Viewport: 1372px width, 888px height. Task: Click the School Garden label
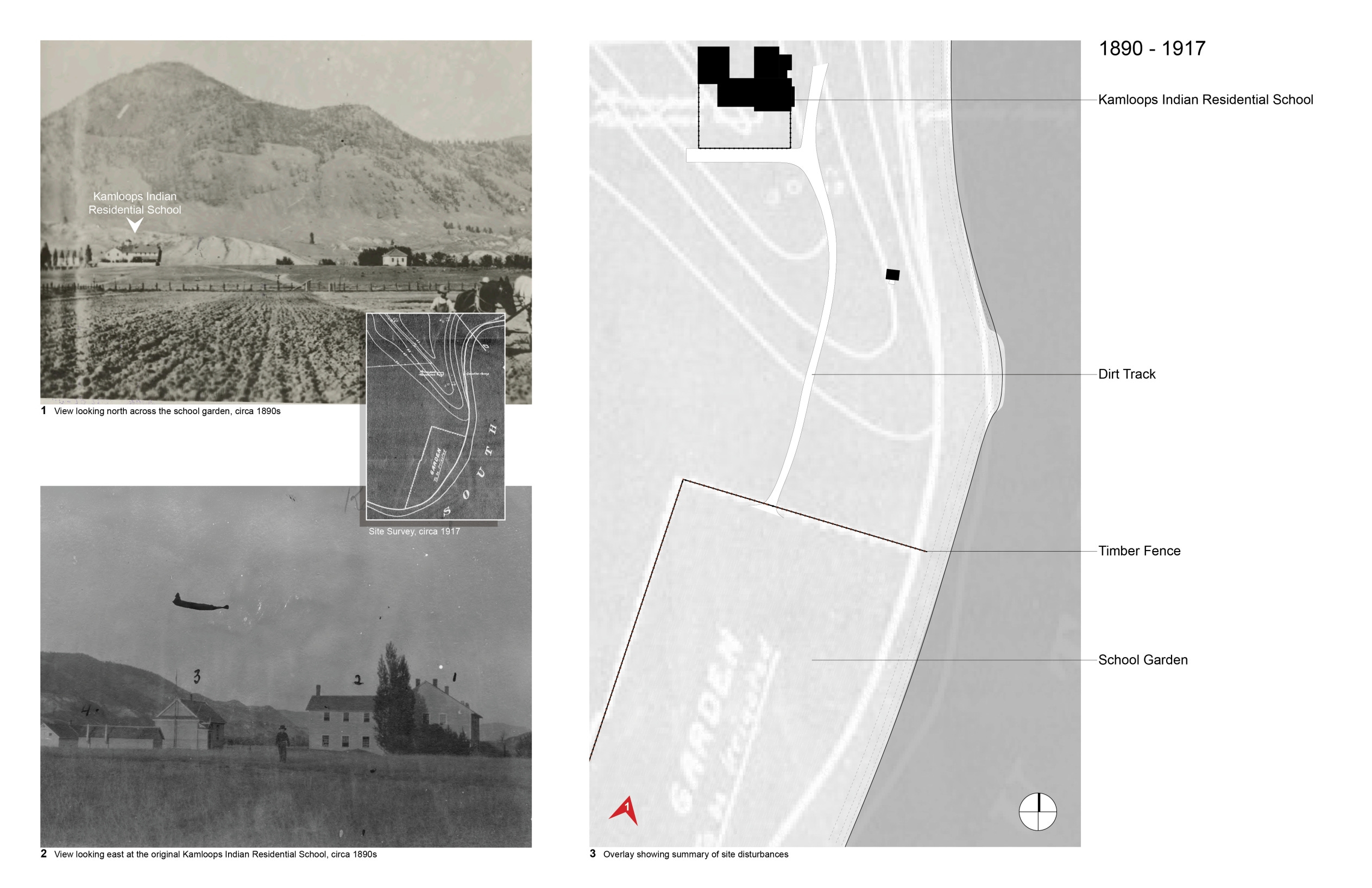(x=1143, y=660)
